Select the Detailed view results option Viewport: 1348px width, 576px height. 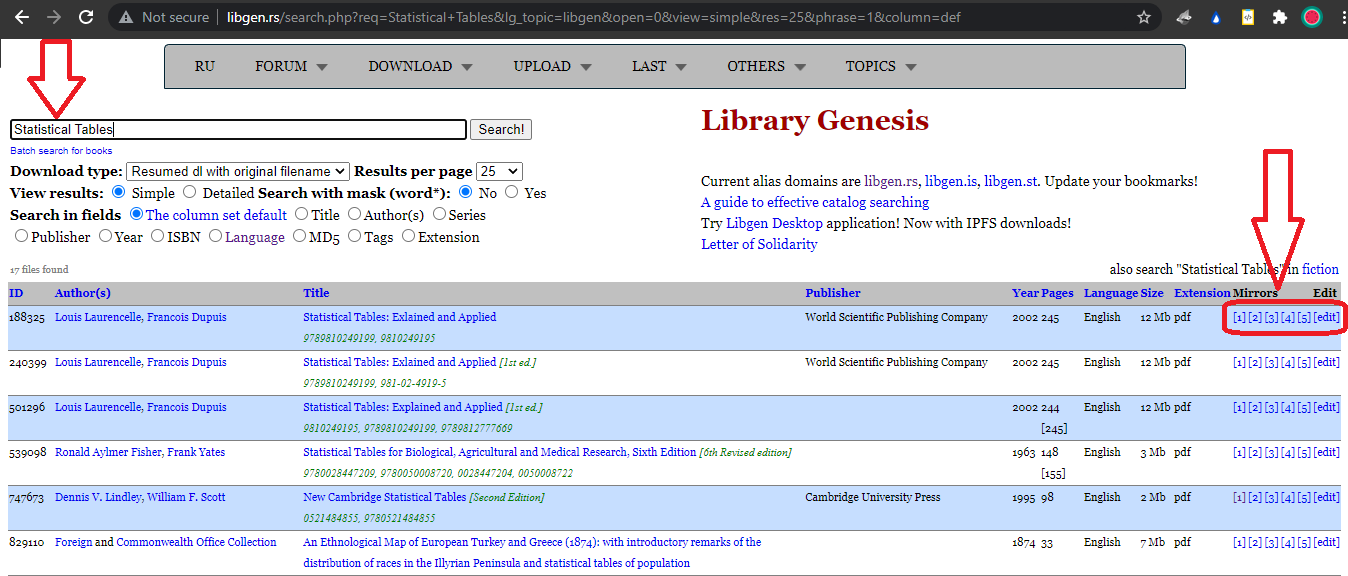[190, 193]
